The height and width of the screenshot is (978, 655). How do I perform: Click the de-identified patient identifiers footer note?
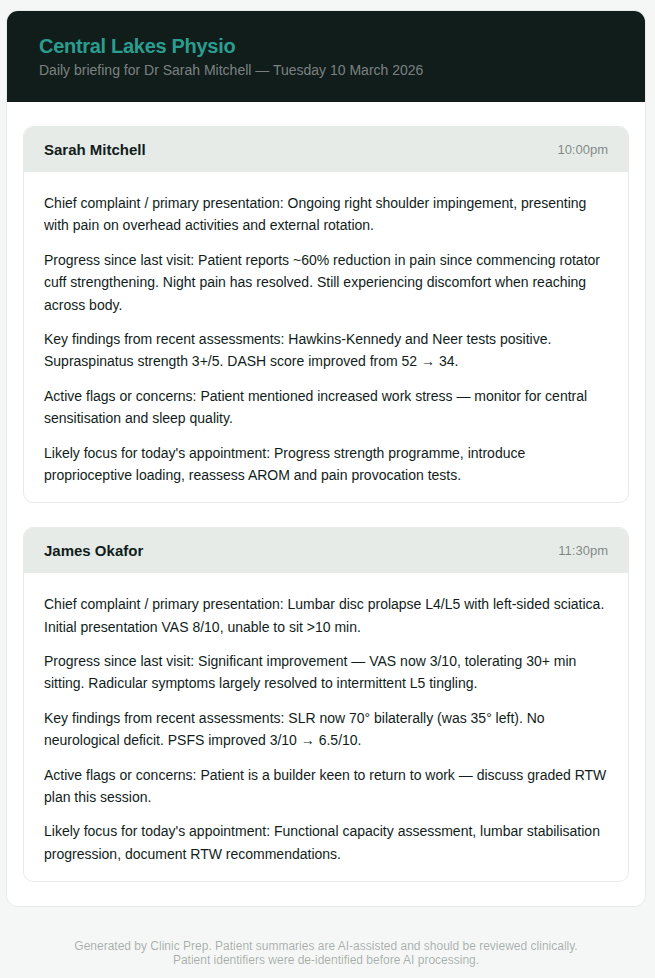pyautogui.click(x=326, y=960)
